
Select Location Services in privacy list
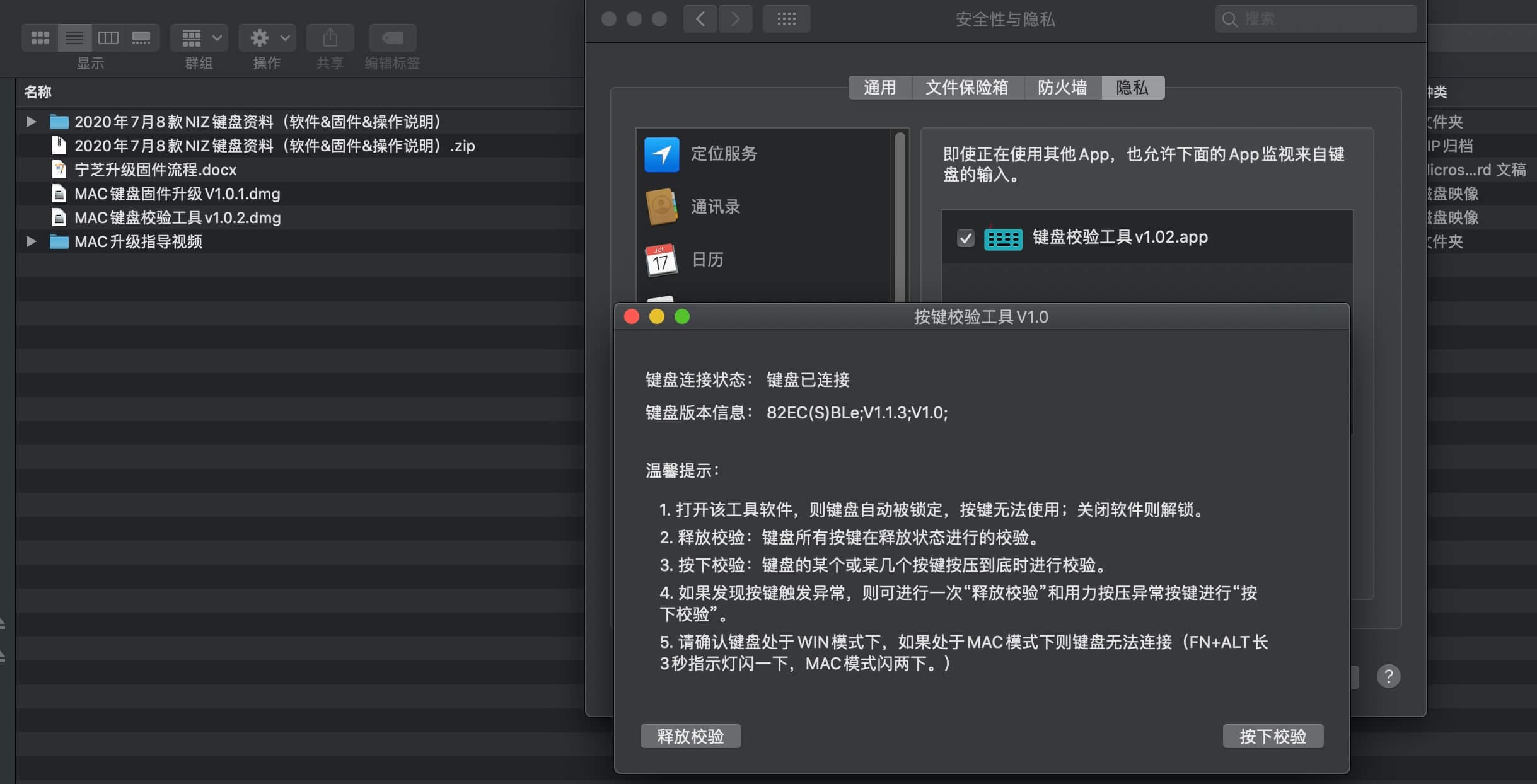click(724, 154)
